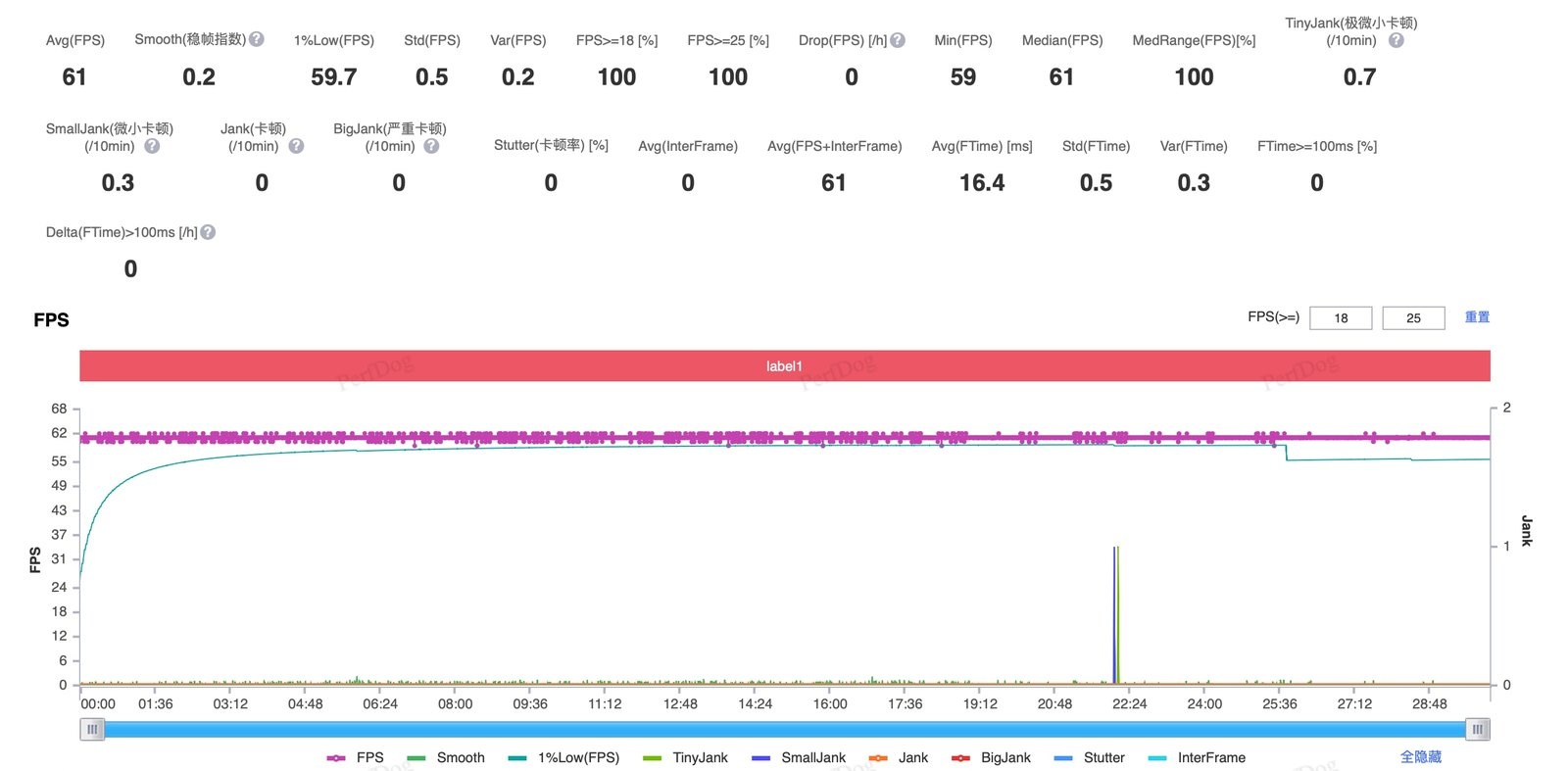Toggle BigJank legend entry
This screenshot has height=771, width=1568.
[x=992, y=757]
